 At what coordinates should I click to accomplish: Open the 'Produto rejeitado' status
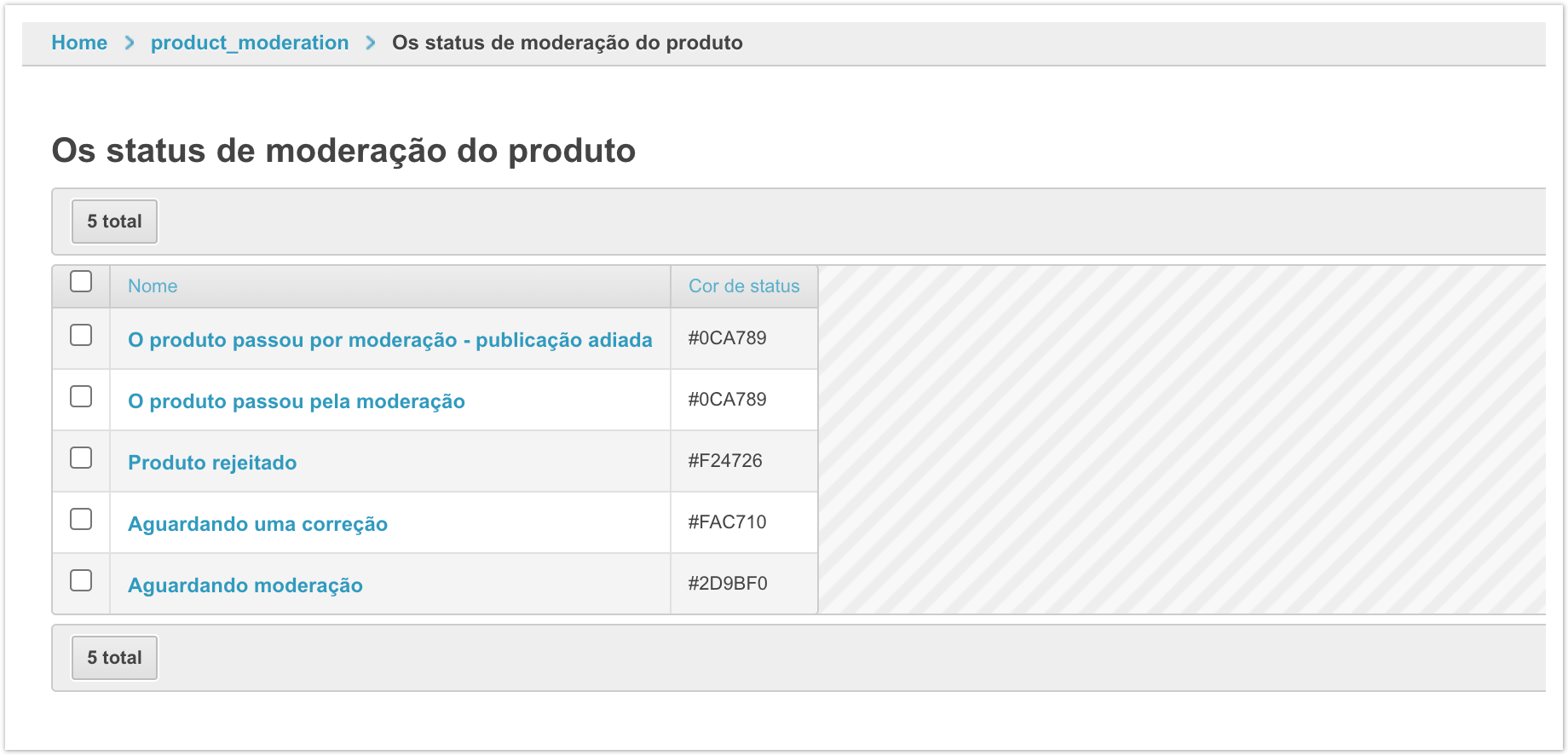(212, 463)
